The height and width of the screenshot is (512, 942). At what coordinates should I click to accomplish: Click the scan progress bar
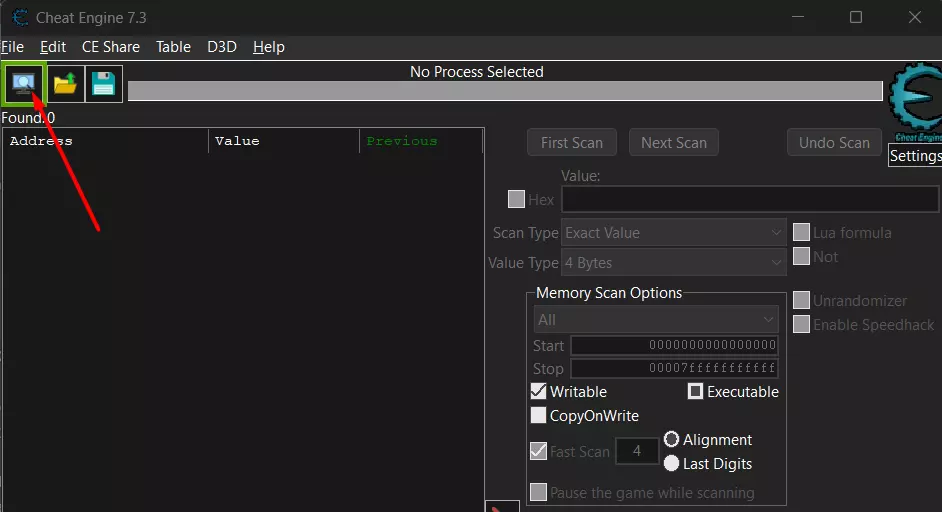click(505, 91)
